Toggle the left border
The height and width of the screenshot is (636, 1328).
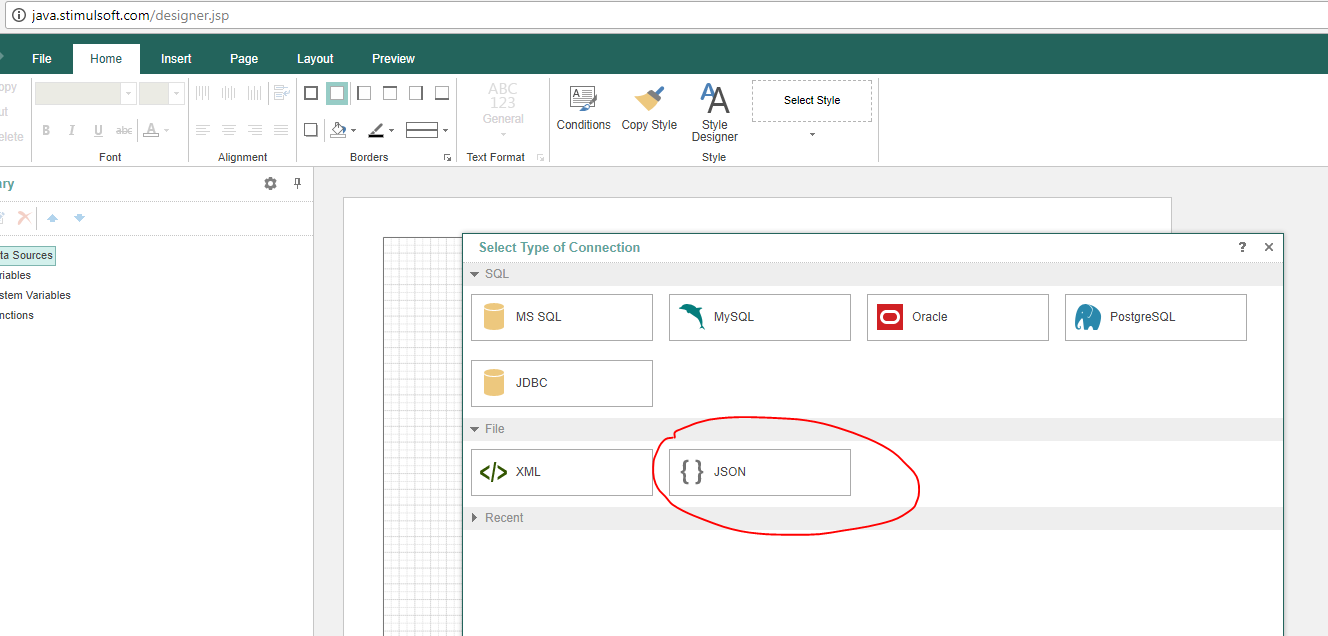pyautogui.click(x=364, y=93)
